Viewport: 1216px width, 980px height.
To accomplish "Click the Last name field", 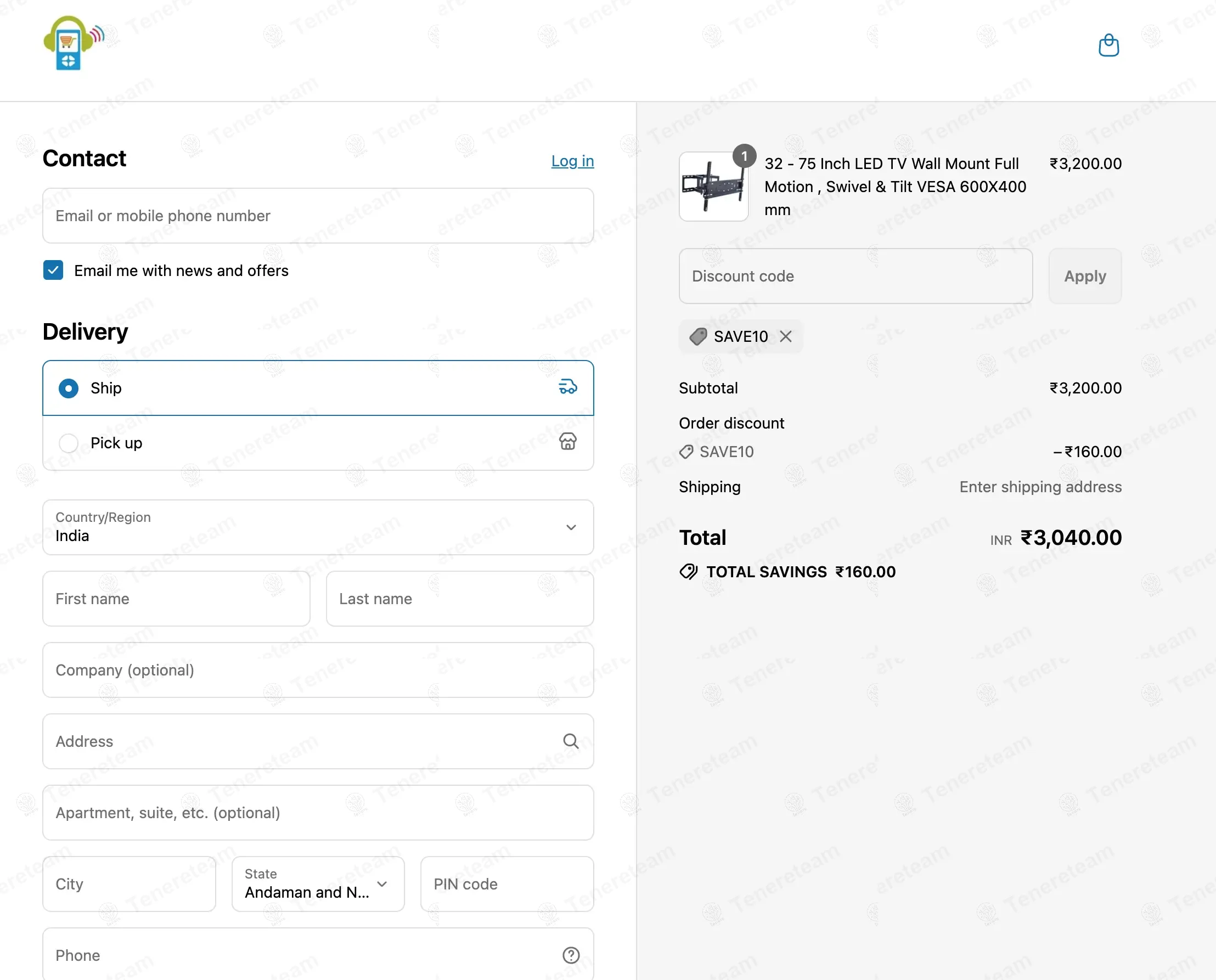I will tap(459, 599).
